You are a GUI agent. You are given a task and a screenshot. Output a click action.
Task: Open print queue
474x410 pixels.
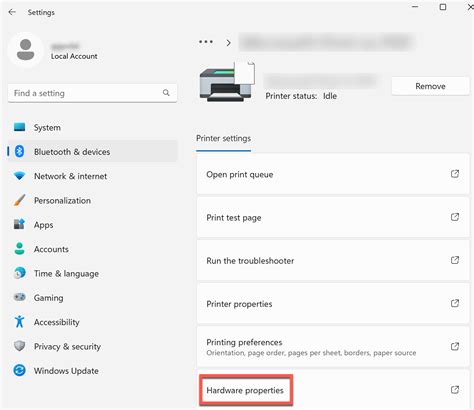[x=333, y=174]
